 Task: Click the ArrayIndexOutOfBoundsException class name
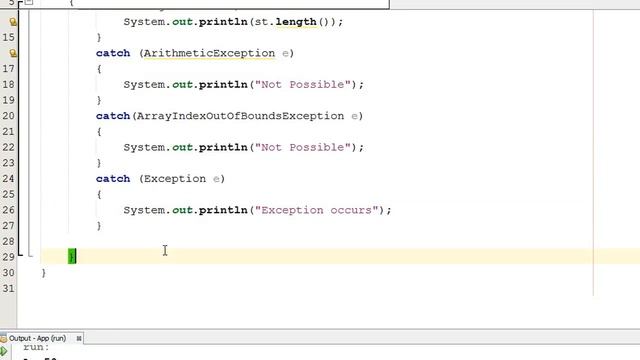click(240, 116)
